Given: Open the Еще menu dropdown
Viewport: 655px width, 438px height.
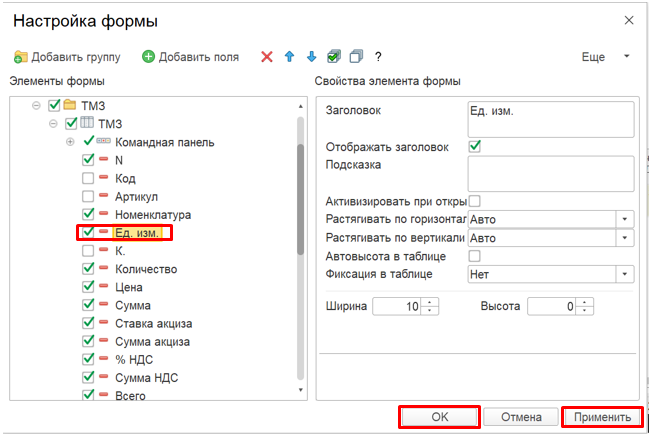Looking at the screenshot, I should coord(627,56).
